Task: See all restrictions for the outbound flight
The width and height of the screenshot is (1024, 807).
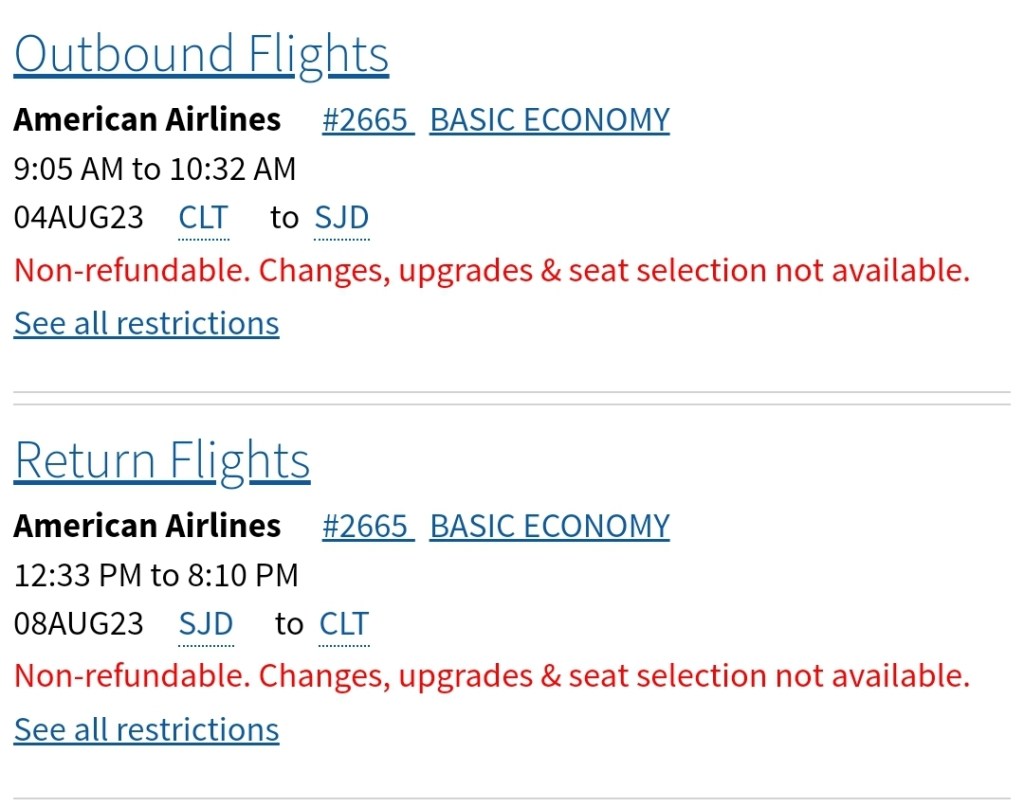Action: point(146,323)
